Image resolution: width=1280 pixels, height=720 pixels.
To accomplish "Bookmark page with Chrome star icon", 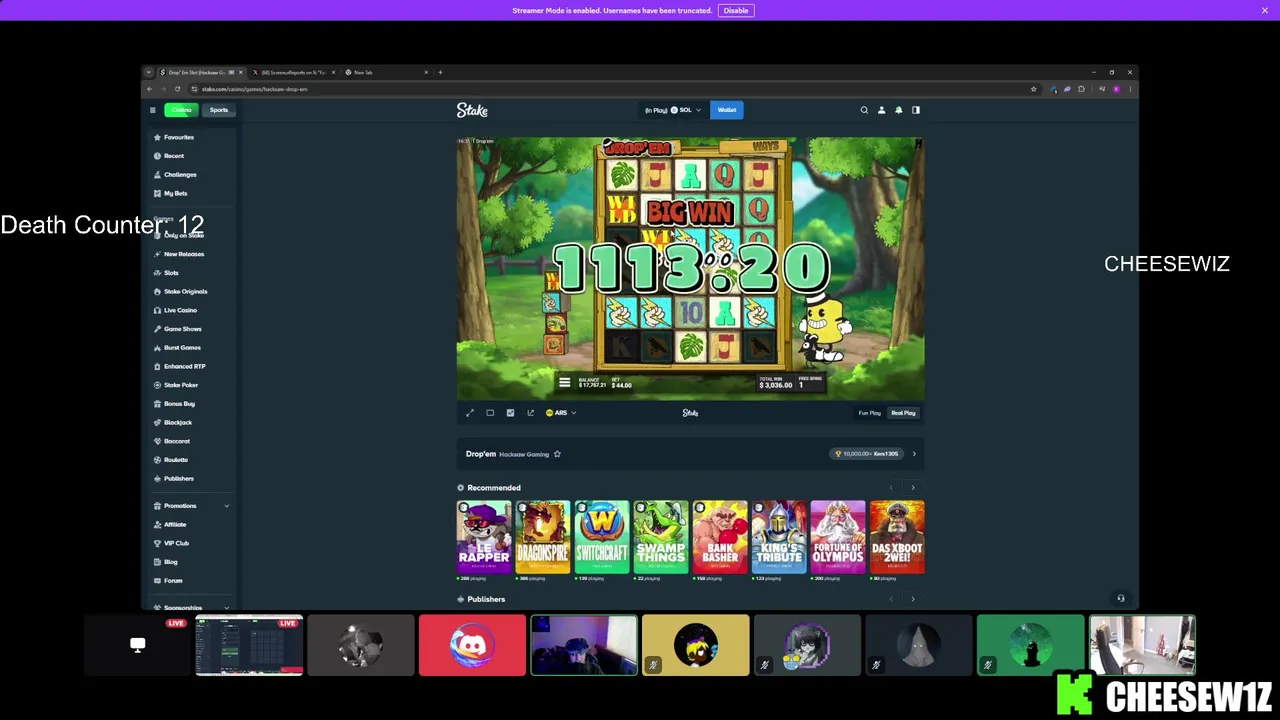I will (1033, 89).
